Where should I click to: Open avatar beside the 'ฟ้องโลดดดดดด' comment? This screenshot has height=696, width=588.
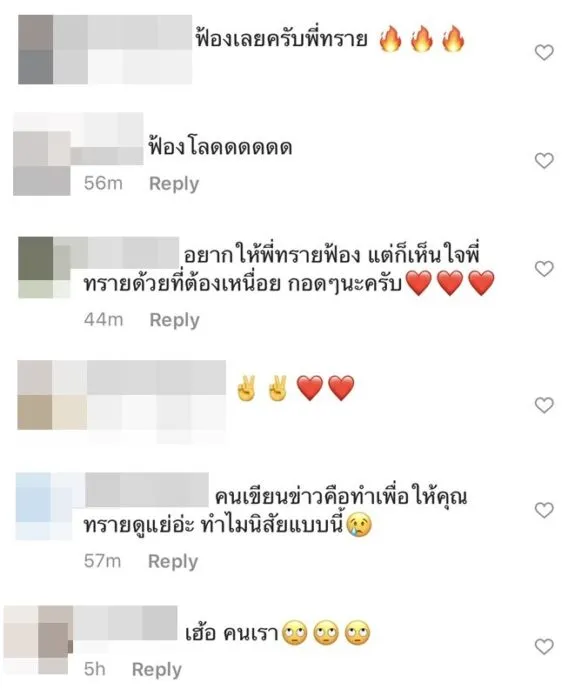tap(42, 163)
